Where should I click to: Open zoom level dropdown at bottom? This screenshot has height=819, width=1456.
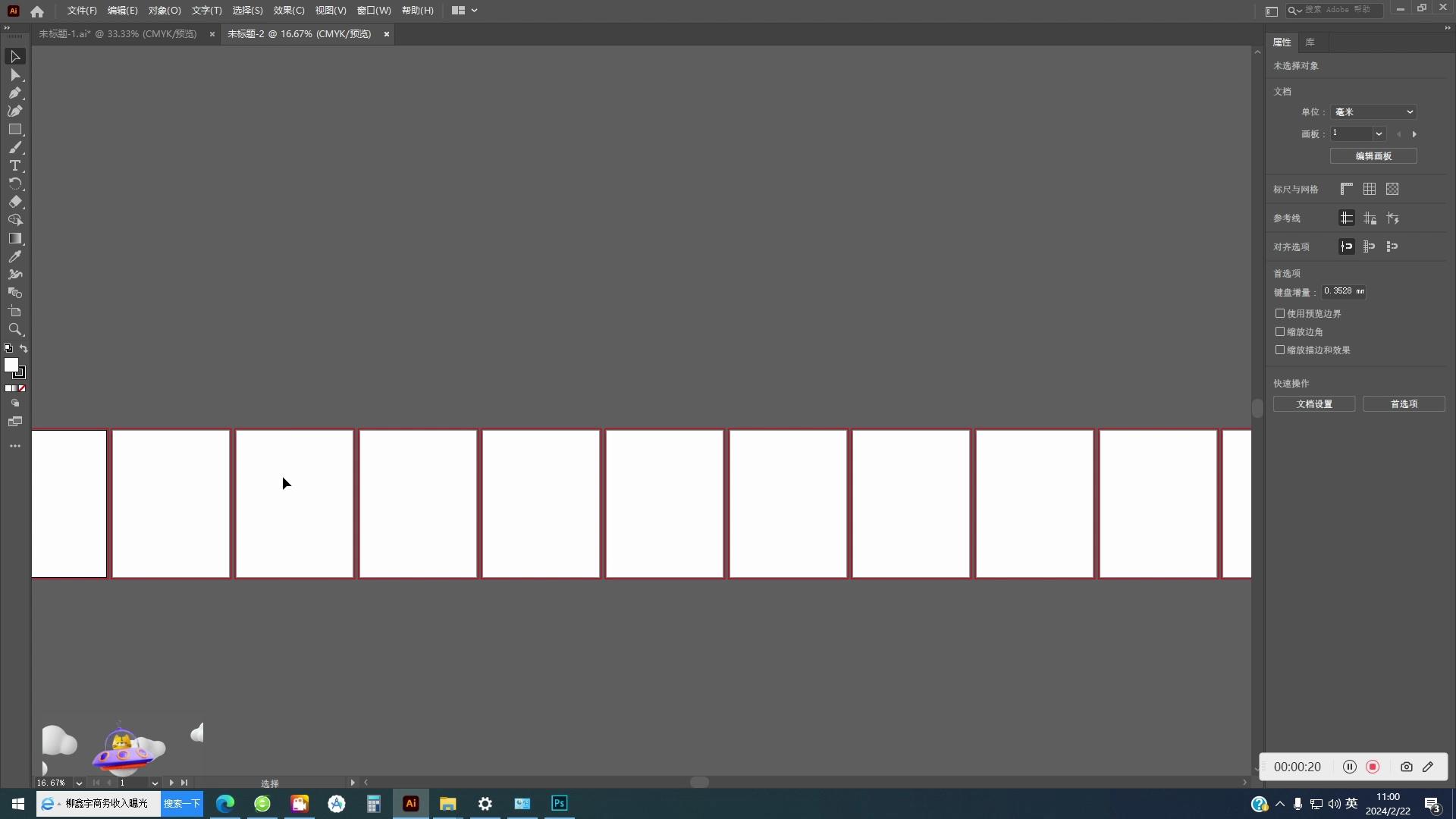click(x=79, y=783)
